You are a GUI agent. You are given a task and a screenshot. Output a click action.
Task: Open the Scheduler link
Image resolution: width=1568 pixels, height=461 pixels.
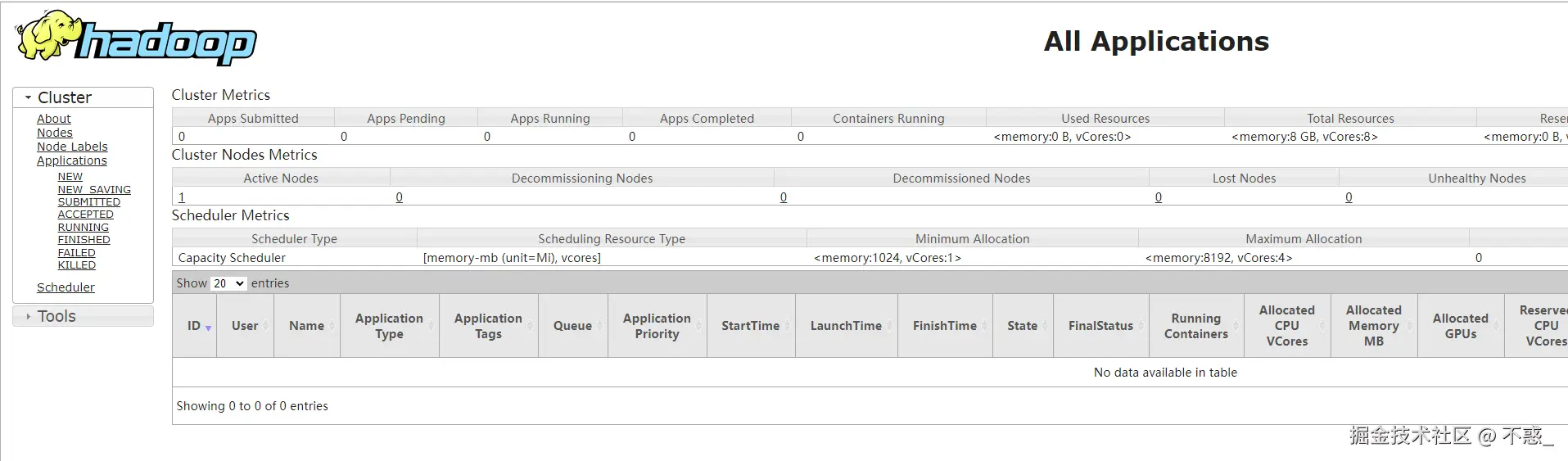66,287
